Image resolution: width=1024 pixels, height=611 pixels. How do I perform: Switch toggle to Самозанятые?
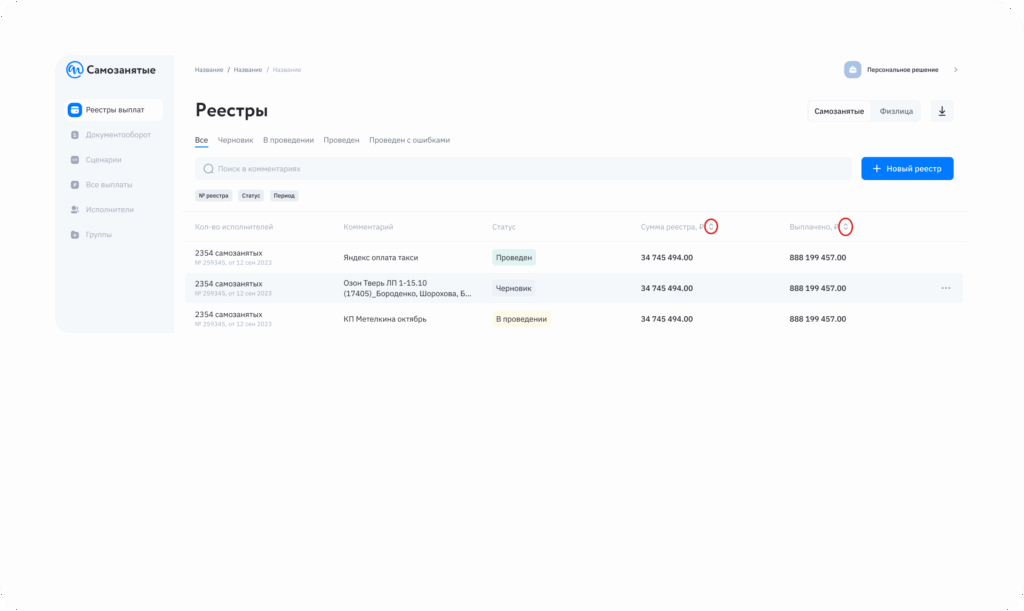click(839, 111)
